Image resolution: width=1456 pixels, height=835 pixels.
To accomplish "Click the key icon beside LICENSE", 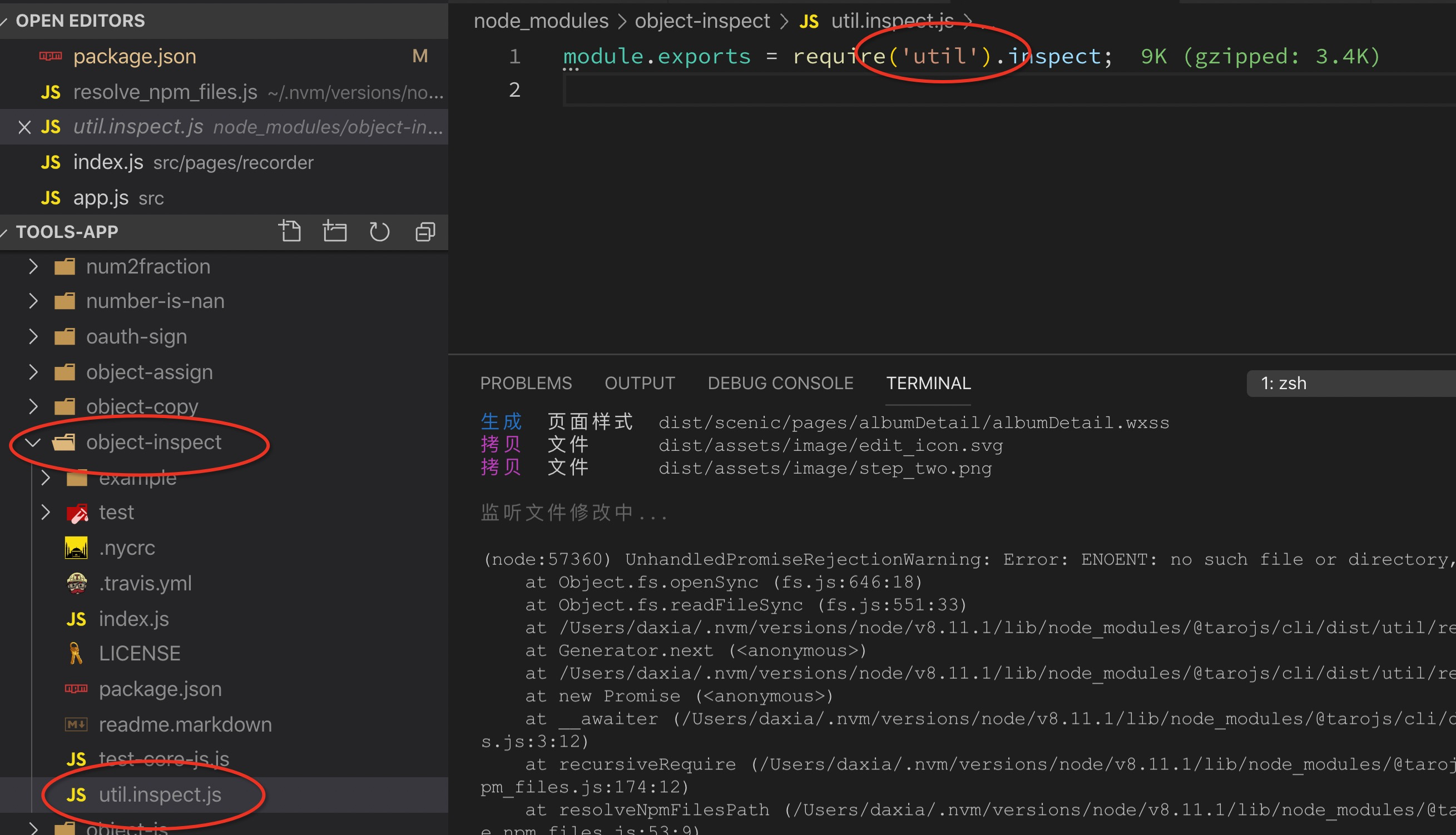I will [x=76, y=653].
